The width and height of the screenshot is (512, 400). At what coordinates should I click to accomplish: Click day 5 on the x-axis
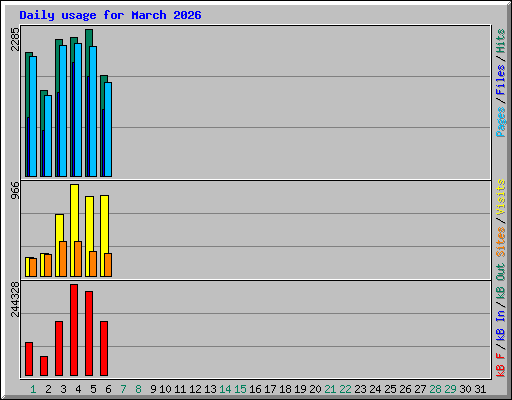(93, 389)
